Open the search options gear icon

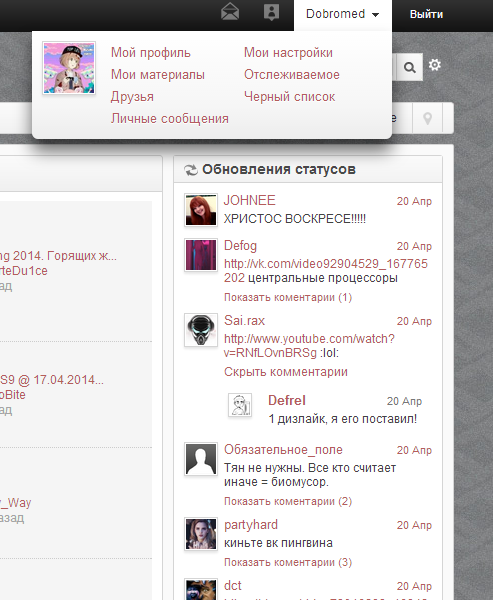click(434, 65)
